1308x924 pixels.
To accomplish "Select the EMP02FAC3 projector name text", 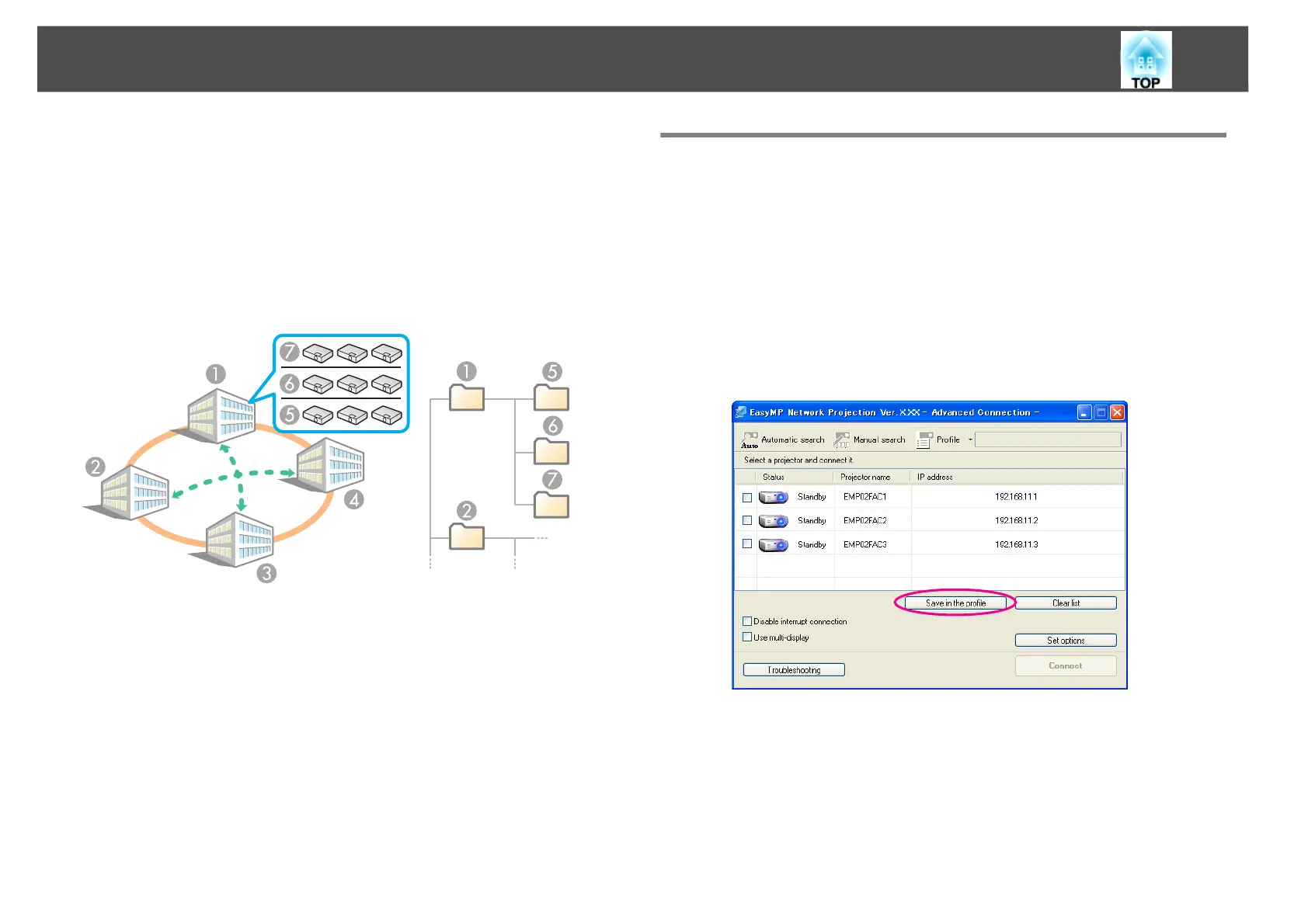I will pyautogui.click(x=865, y=545).
